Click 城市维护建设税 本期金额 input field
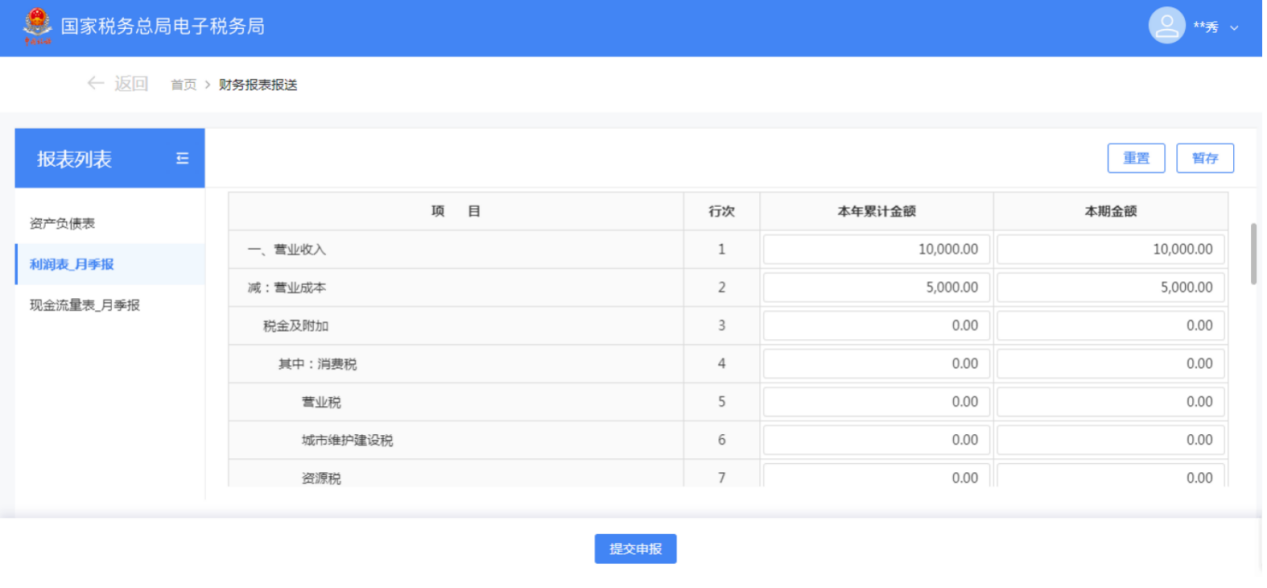This screenshot has height=588, width=1267. [x=1111, y=440]
